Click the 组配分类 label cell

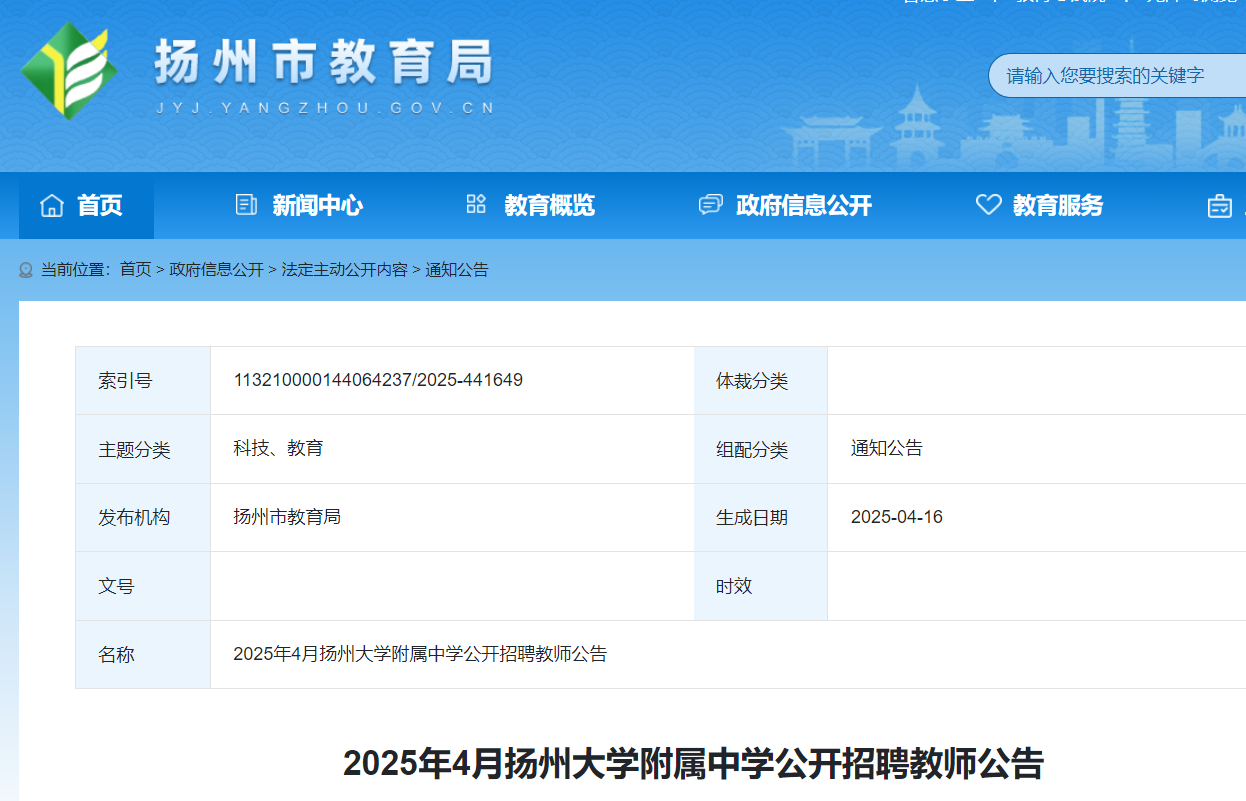[761, 449]
